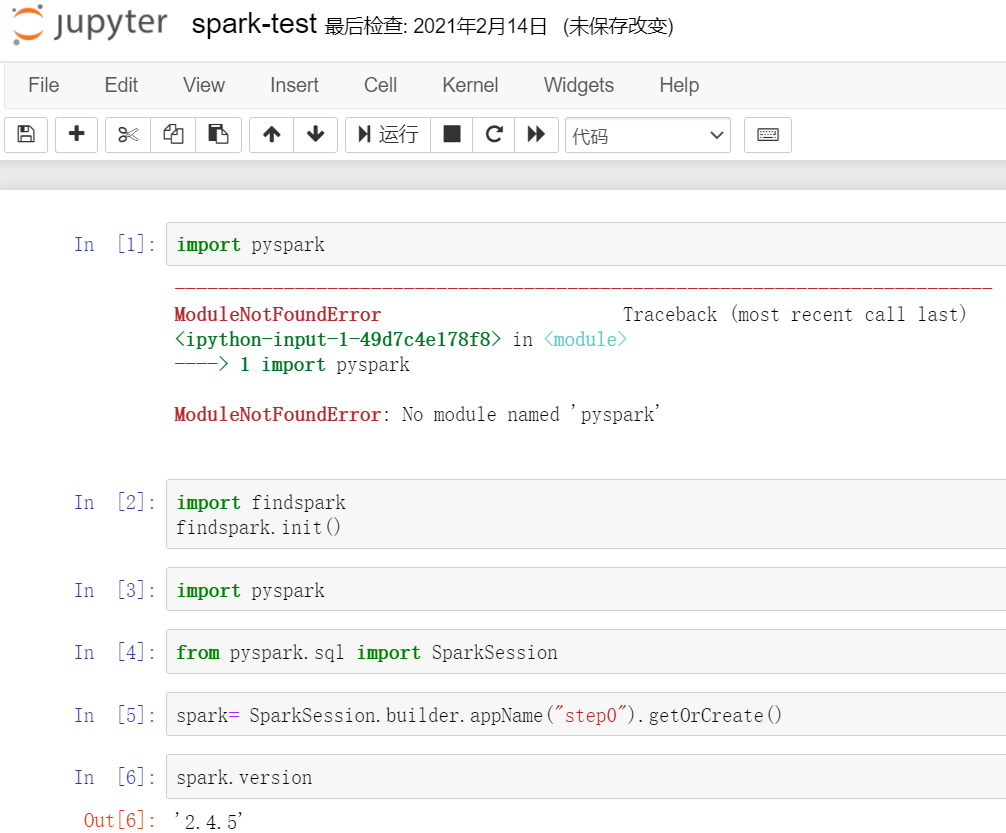
Task: Paste cells below icon
Action: coord(218,135)
